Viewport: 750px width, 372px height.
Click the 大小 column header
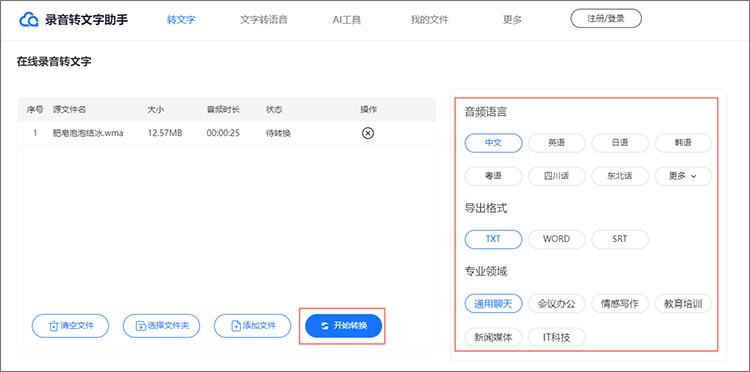click(x=155, y=109)
